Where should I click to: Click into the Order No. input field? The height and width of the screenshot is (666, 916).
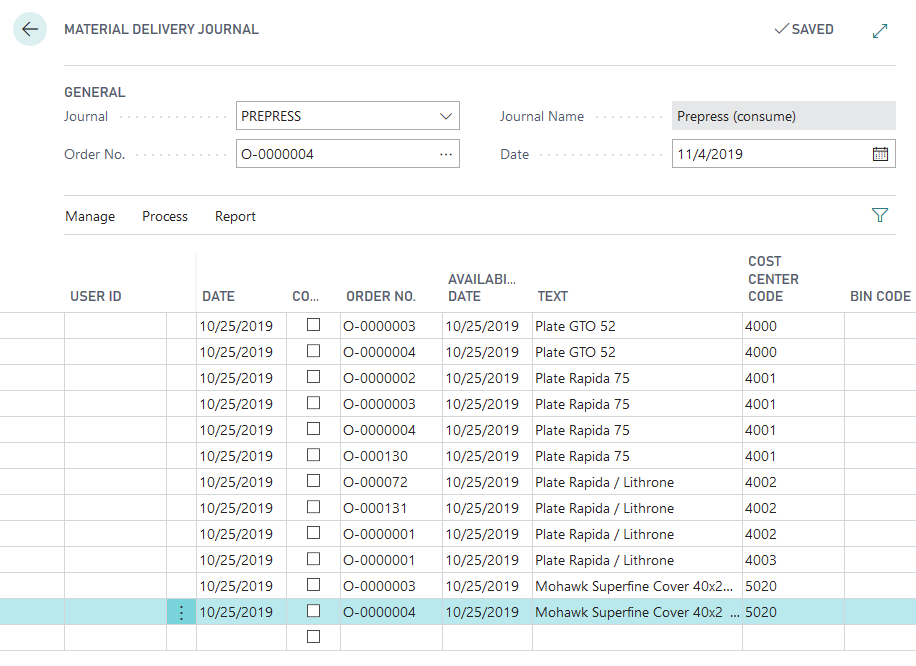[x=335, y=154]
